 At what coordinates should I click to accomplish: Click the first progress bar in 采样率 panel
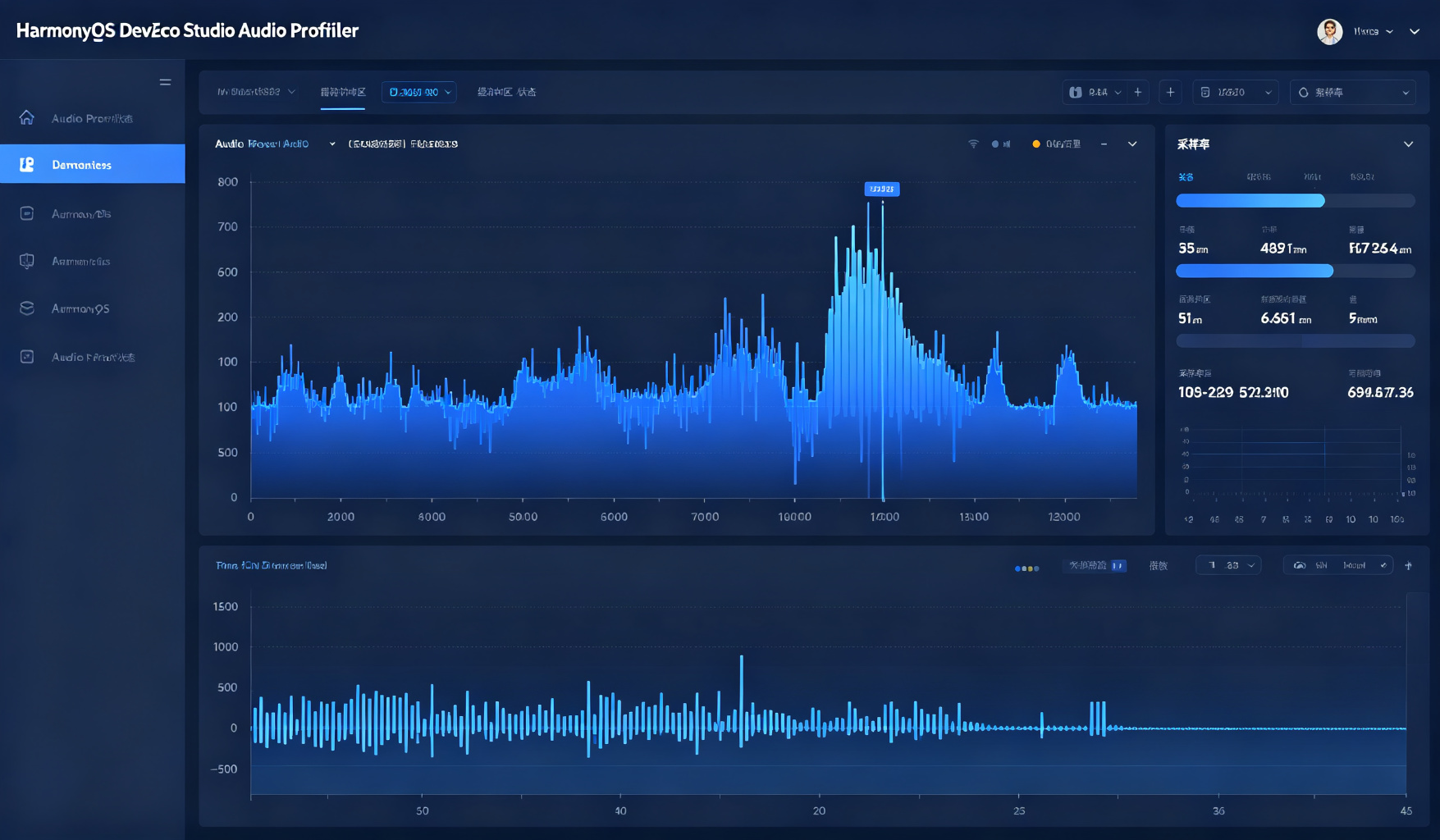[x=1296, y=201]
